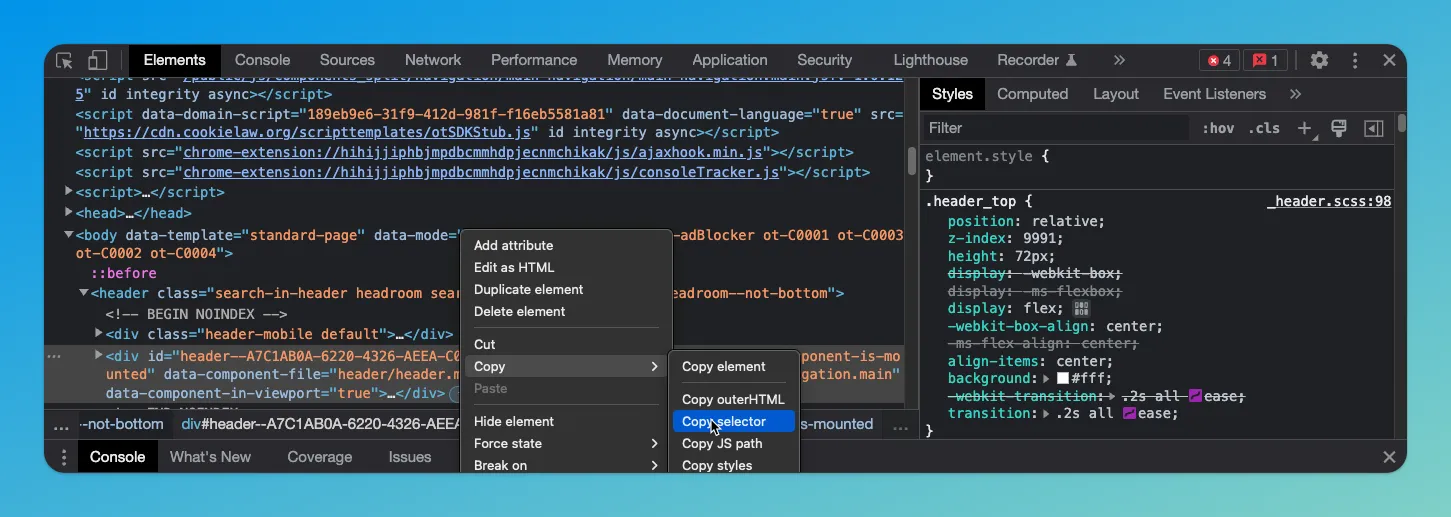Screen dimensions: 1451x517
Task: Open the Recorder tab
Action: [1037, 60]
